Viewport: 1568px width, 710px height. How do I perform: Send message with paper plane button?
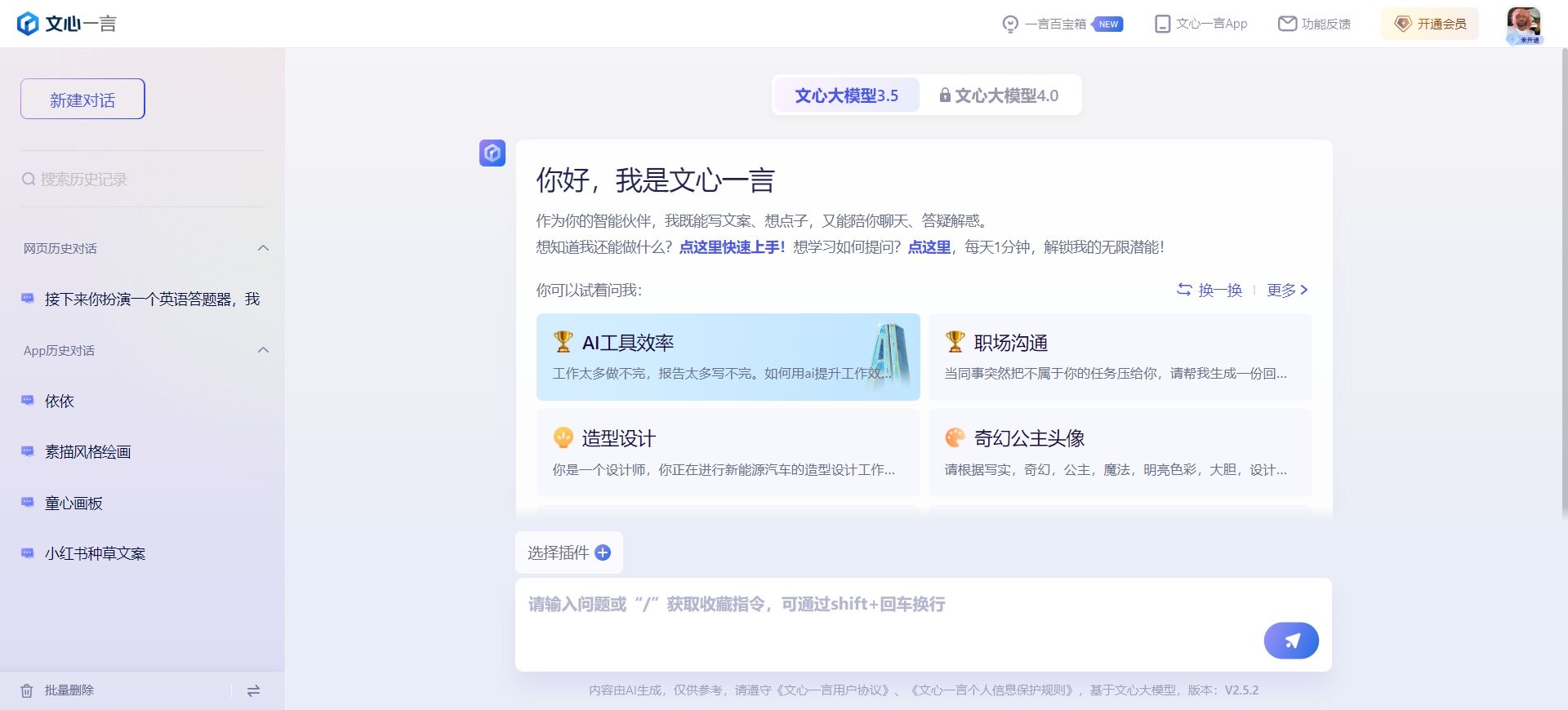[x=1291, y=641]
